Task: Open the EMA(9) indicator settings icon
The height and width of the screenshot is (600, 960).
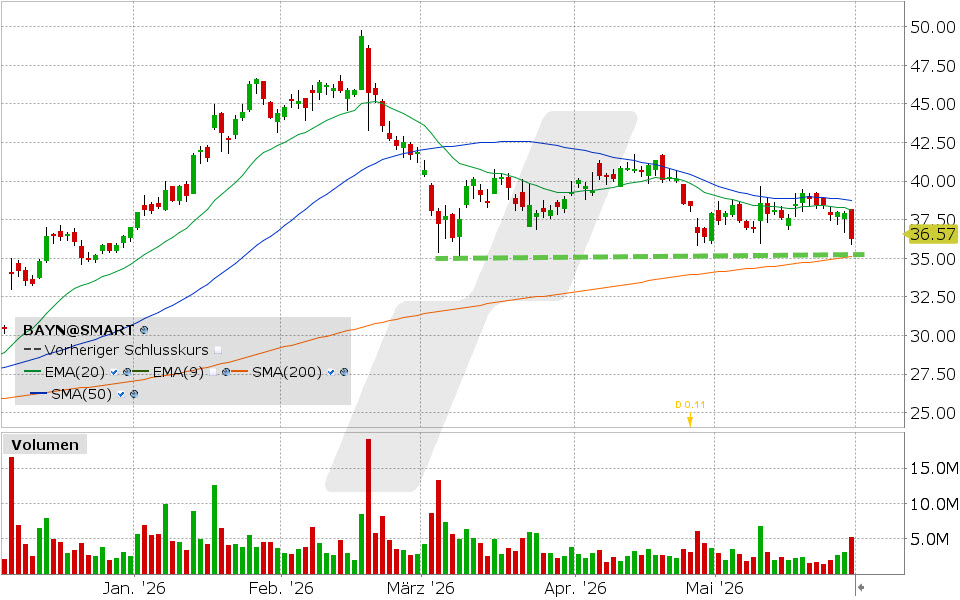Action: (x=226, y=372)
